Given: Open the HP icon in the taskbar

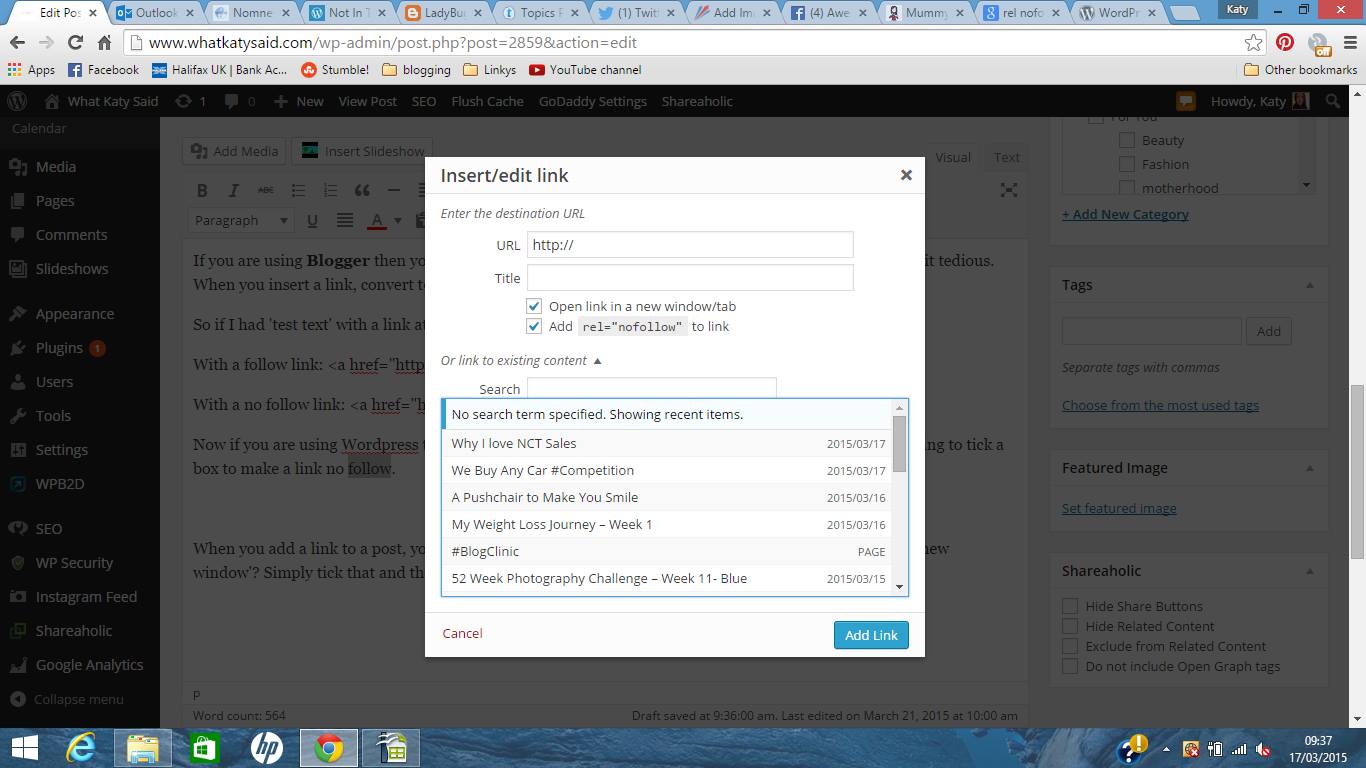Looking at the screenshot, I should tap(266, 748).
